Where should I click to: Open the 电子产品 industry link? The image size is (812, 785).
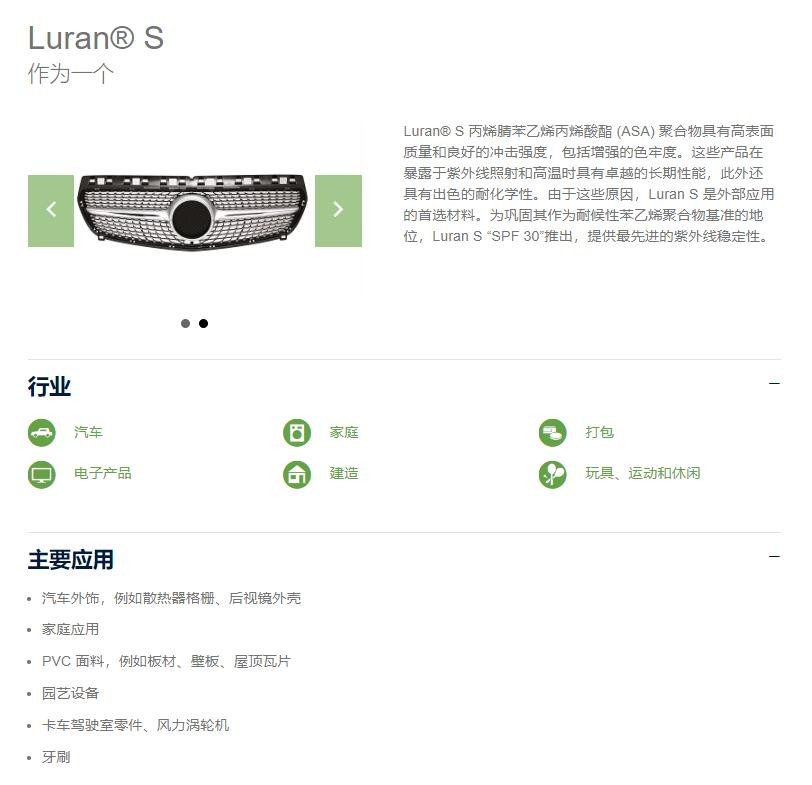click(103, 473)
